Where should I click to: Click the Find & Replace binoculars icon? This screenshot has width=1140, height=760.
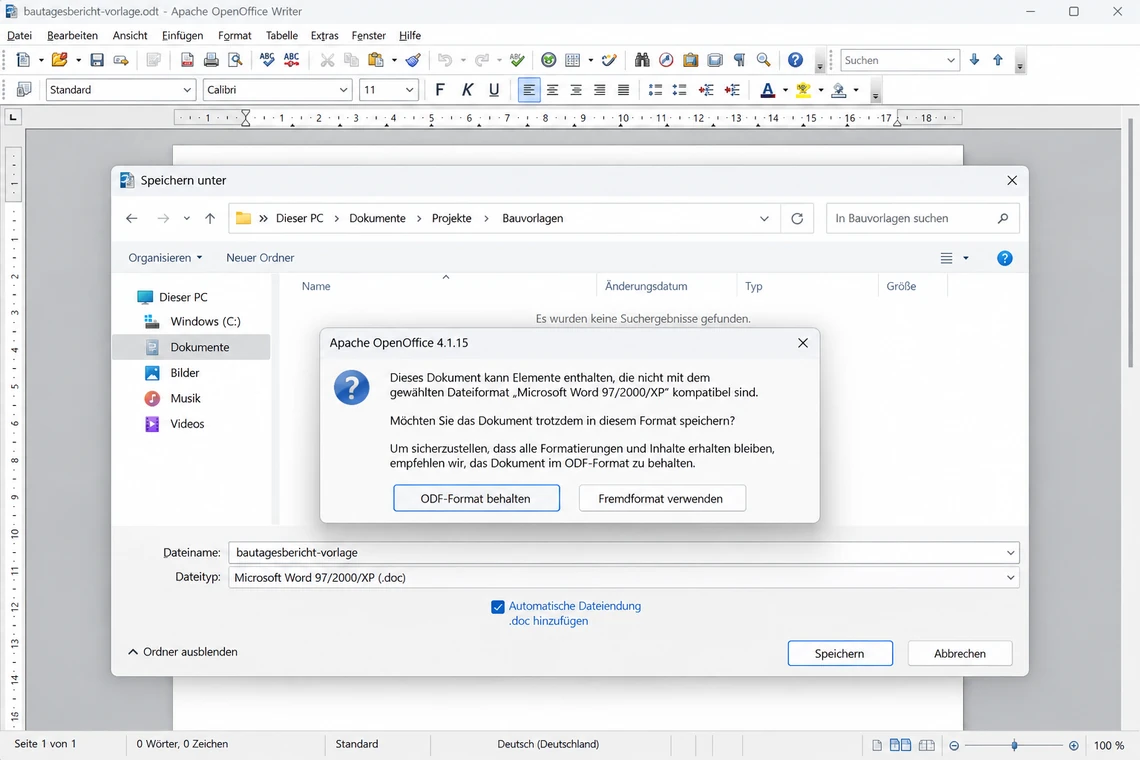tap(642, 60)
